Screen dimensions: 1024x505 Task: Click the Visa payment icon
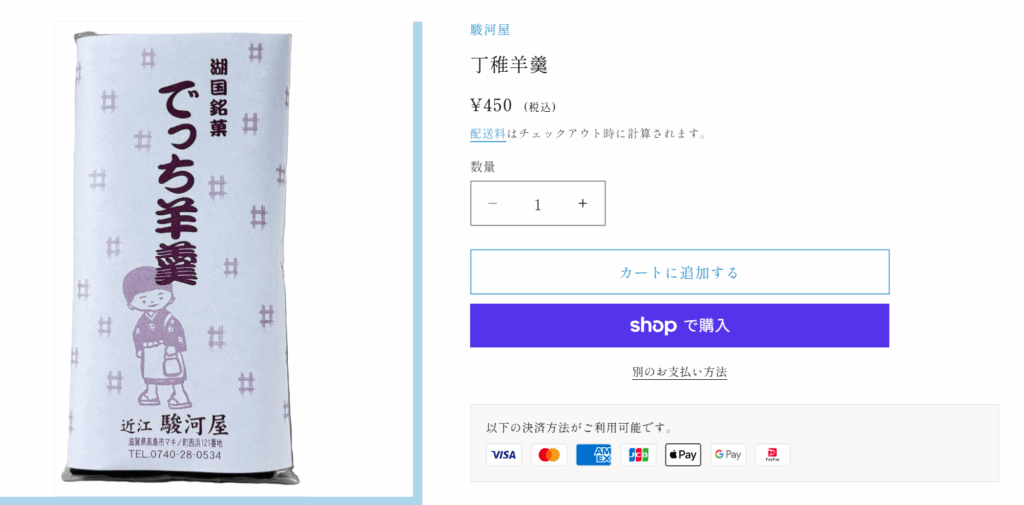504,455
